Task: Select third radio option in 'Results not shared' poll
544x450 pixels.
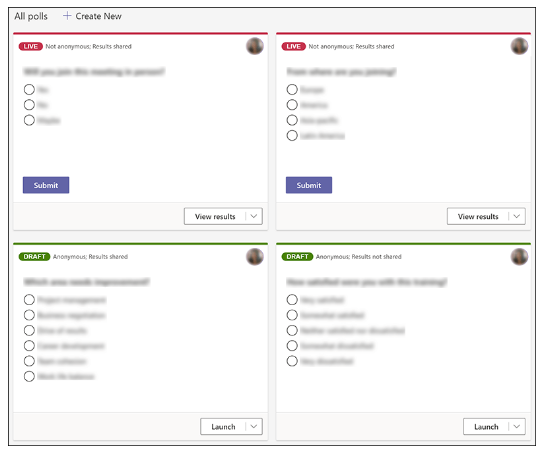Action: [292, 330]
